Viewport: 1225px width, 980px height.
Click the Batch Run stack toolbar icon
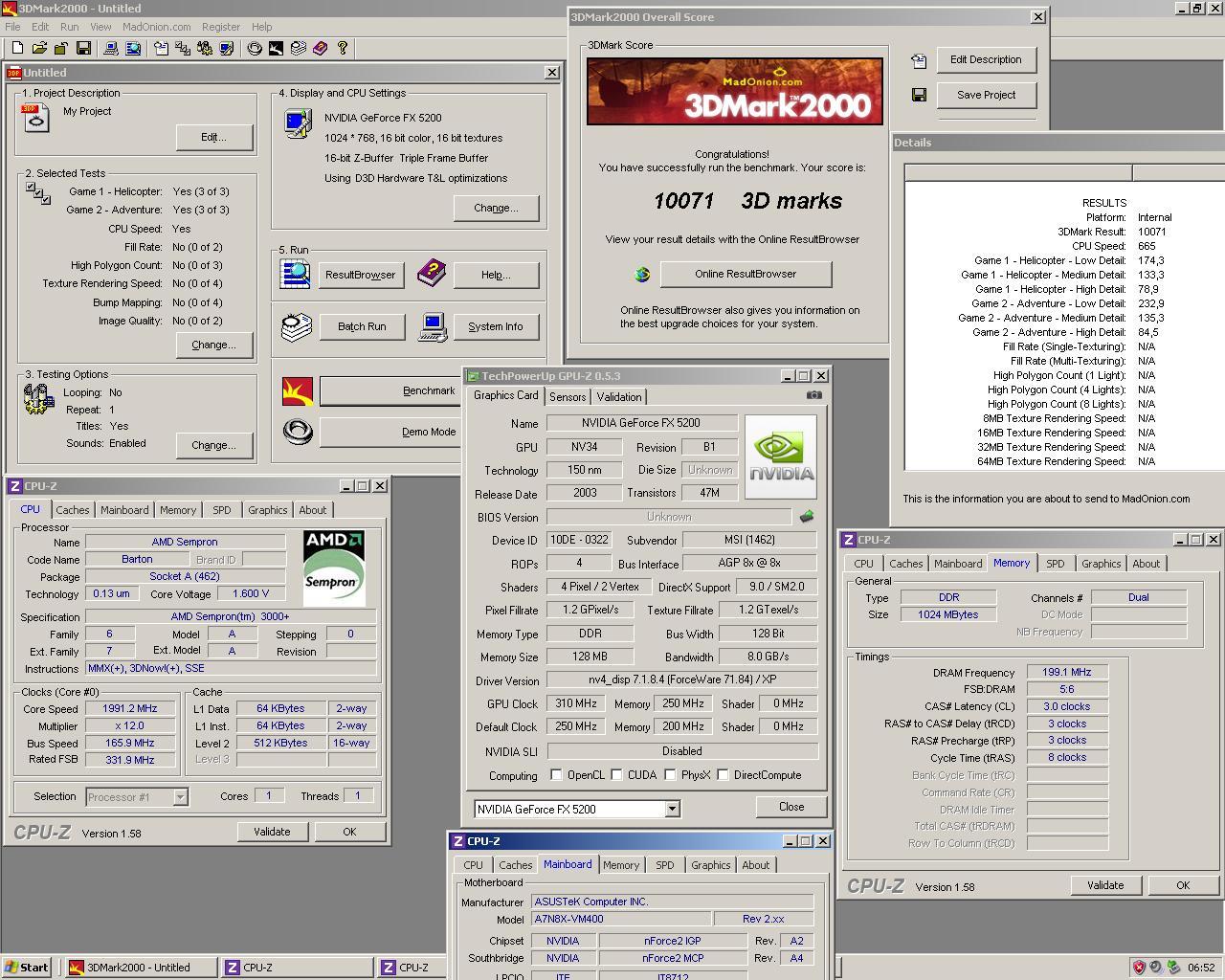coord(298,48)
